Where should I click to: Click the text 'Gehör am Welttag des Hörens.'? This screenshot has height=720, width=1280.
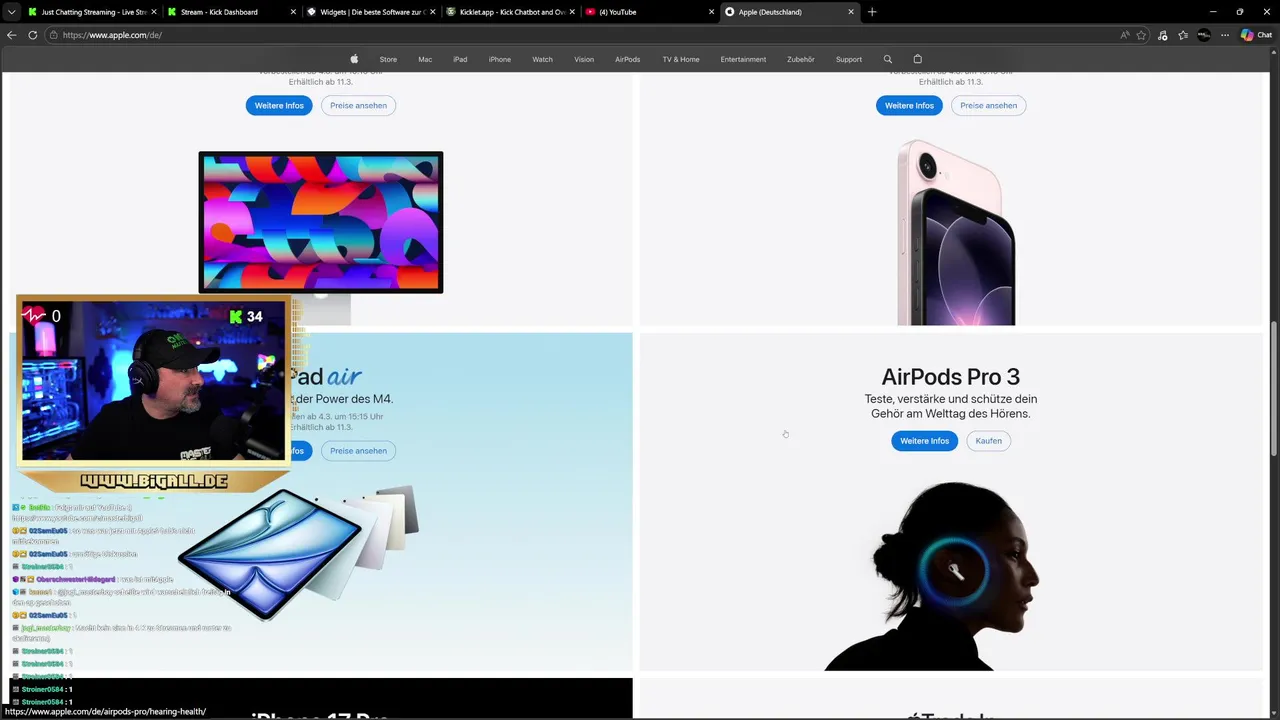pos(950,413)
